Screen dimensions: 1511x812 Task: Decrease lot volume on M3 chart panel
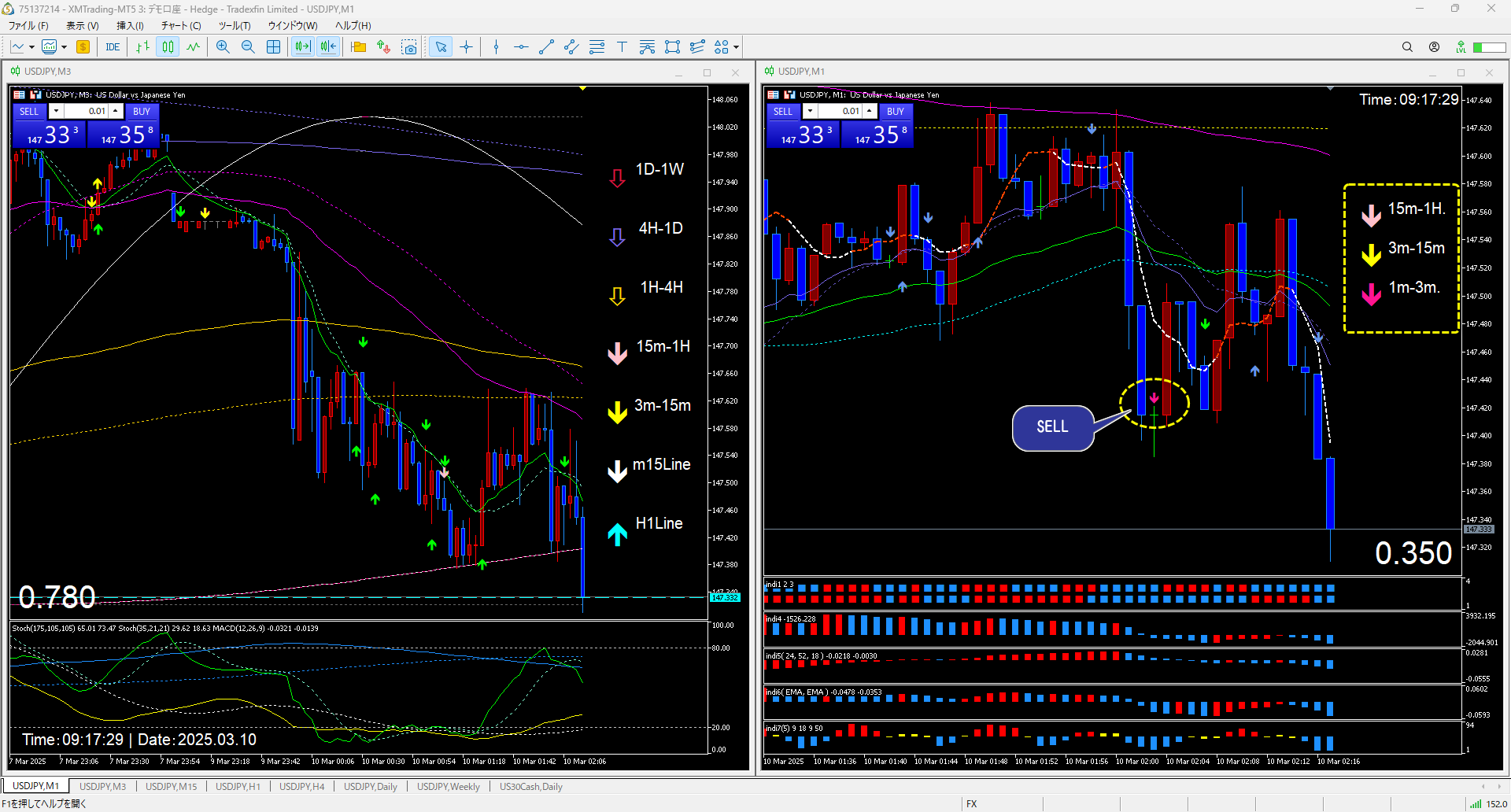click(x=56, y=111)
